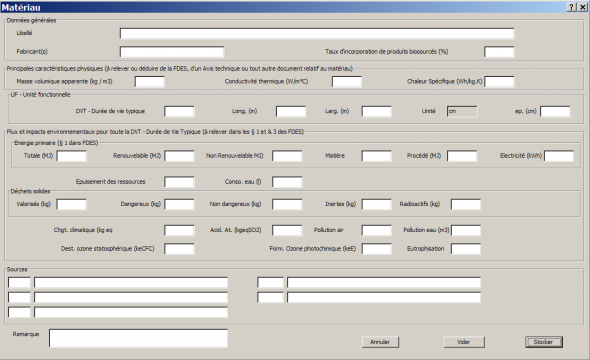Click the small field in the first left Sources row
This screenshot has width=590, height=360.
(19, 283)
